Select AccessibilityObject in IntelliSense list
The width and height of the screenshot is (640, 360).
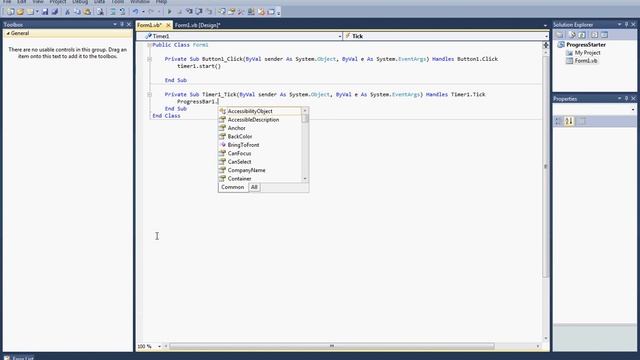tap(260, 111)
